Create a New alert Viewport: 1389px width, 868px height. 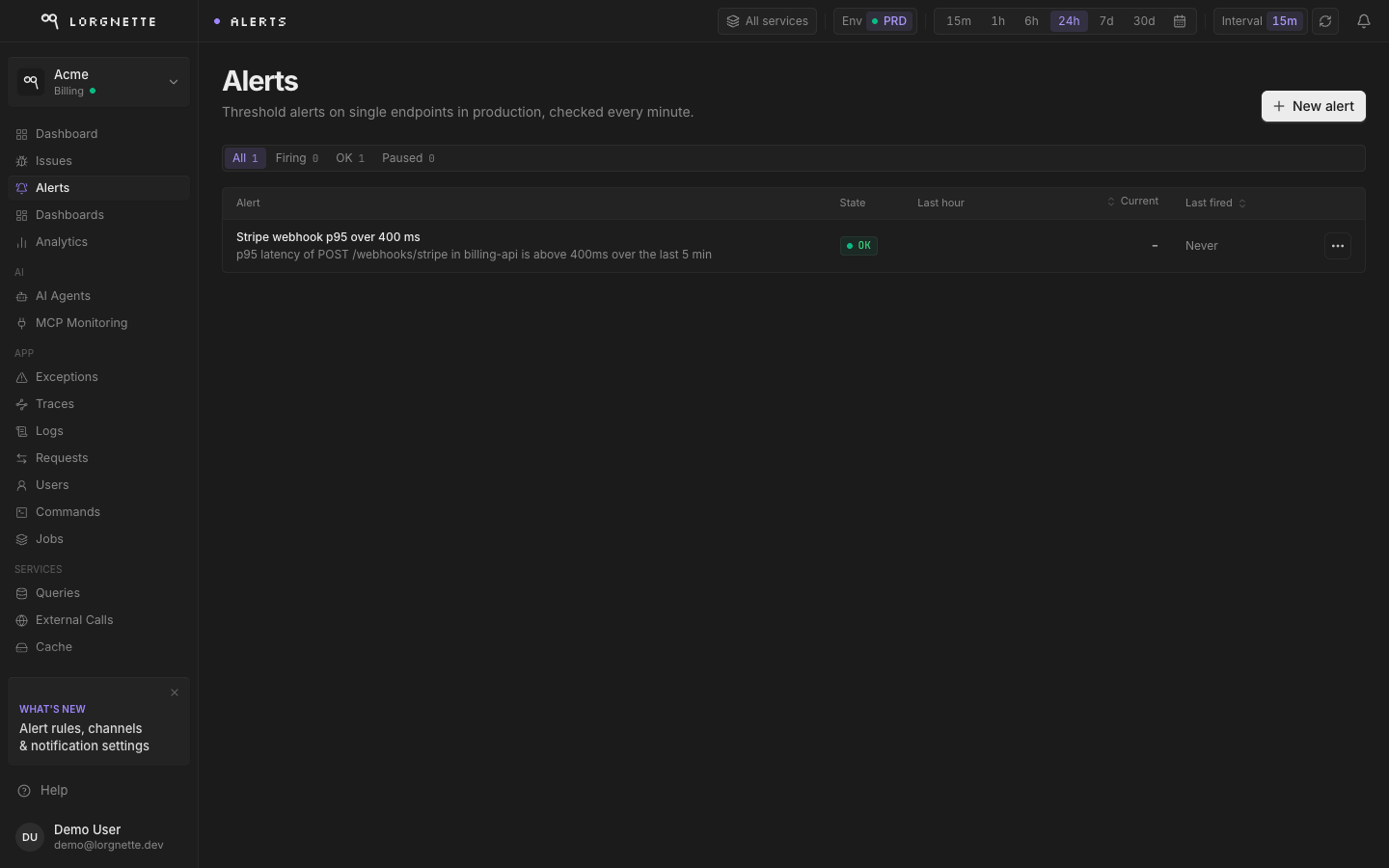pos(1314,106)
